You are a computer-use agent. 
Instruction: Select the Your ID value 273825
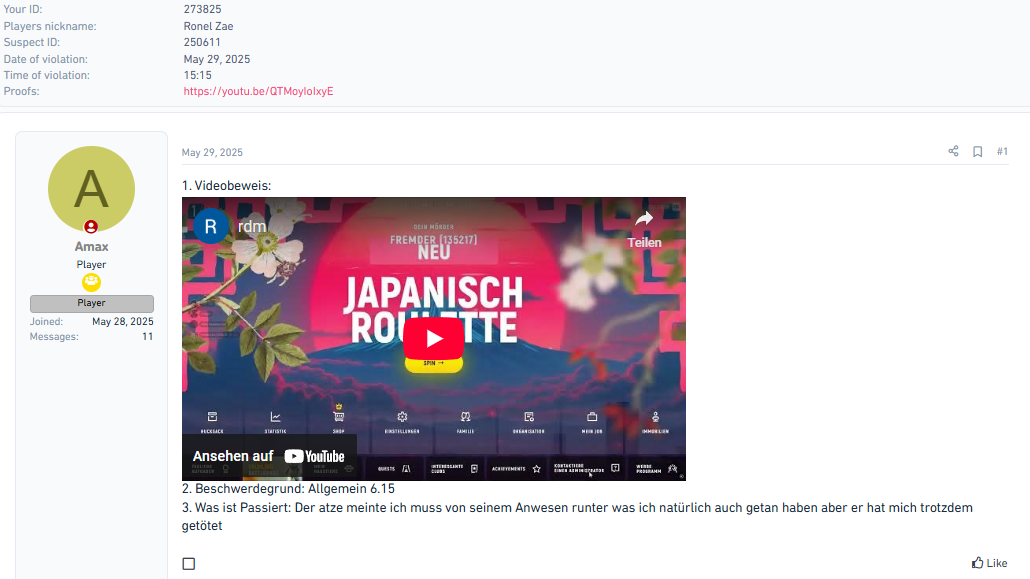tap(202, 9)
